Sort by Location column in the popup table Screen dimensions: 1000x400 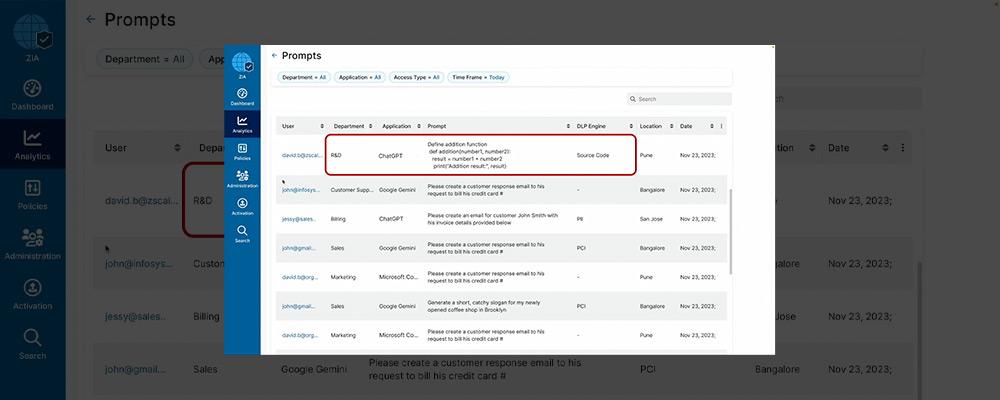click(x=672, y=126)
